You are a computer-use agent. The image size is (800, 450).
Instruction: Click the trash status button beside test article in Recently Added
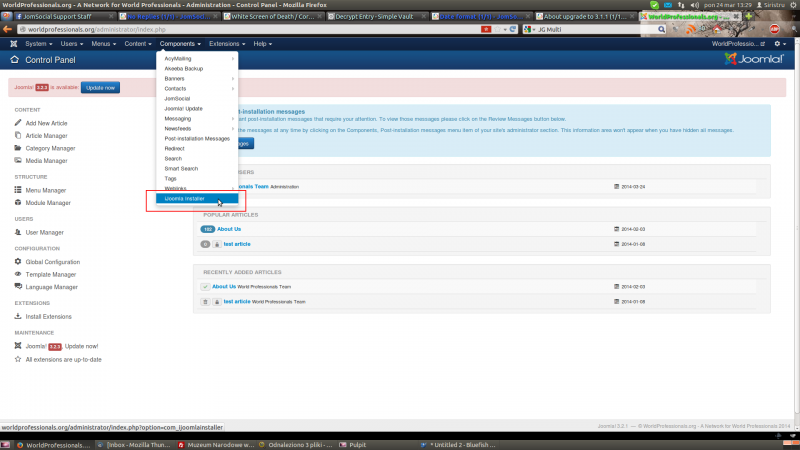[205, 302]
